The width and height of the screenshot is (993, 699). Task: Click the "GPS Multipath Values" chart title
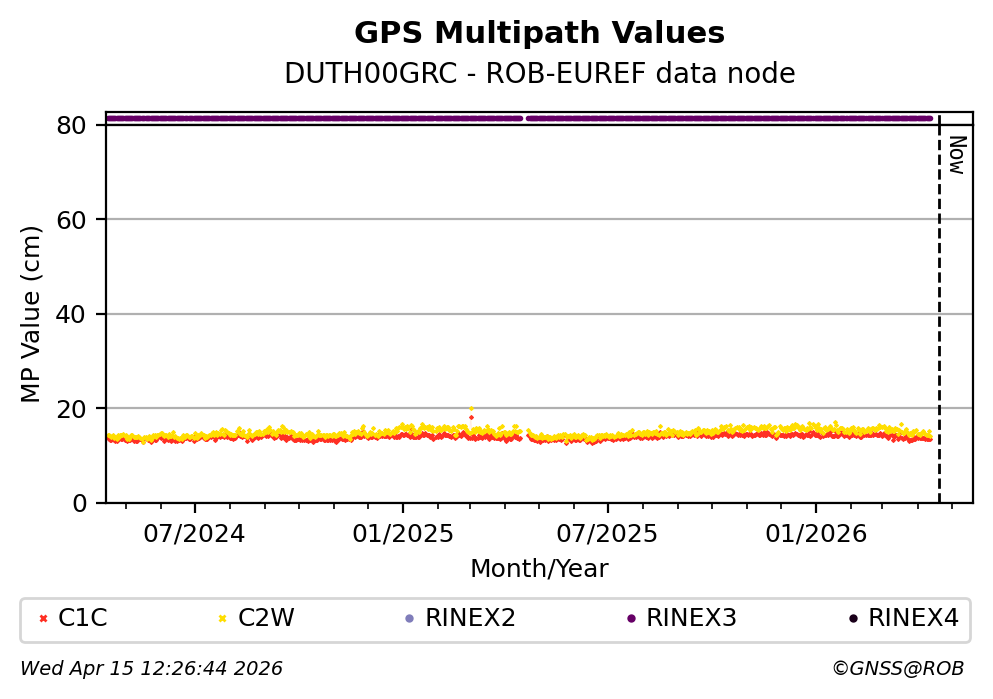tap(539, 33)
